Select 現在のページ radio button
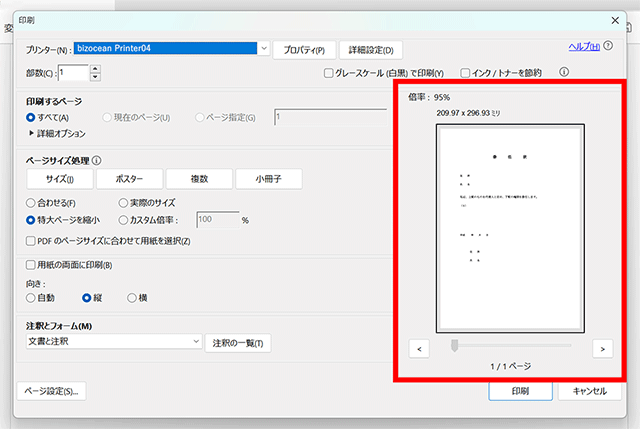640x429 pixels. (x=107, y=118)
